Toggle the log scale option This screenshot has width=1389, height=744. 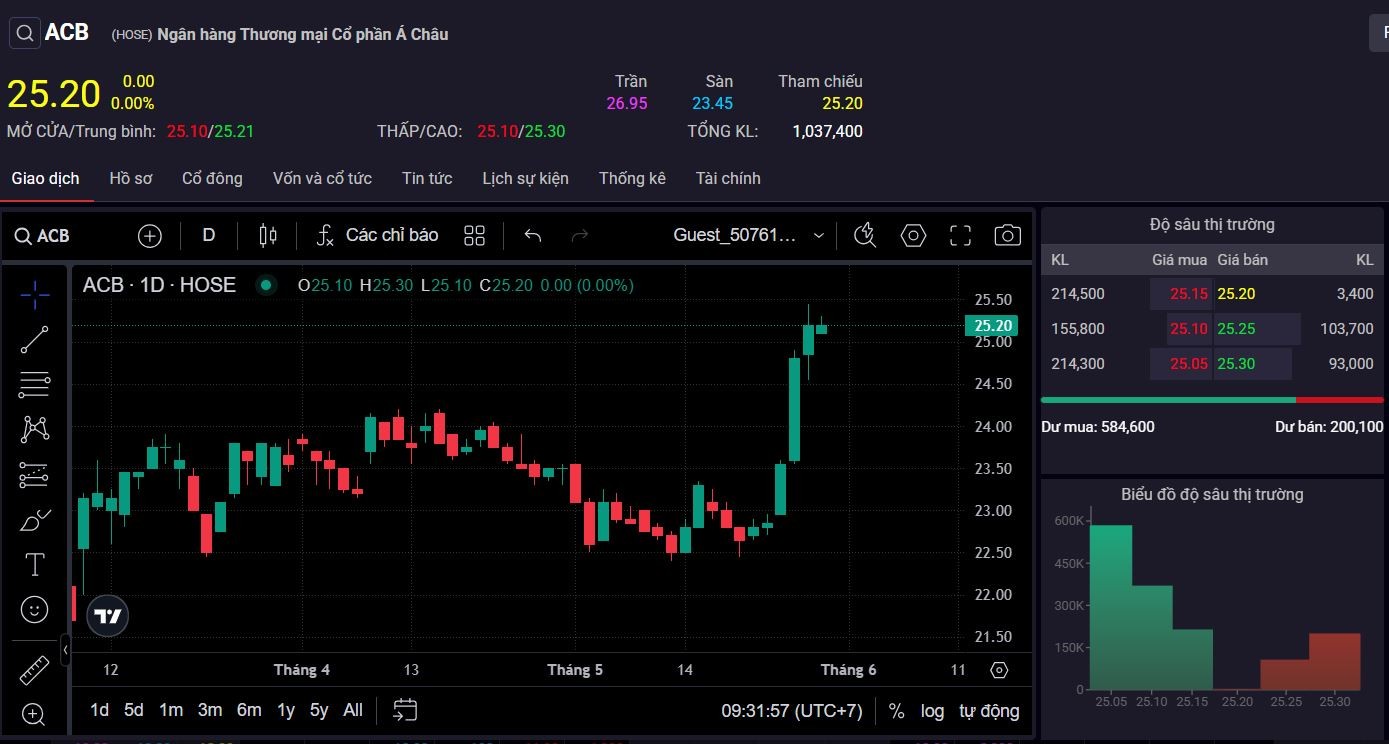932,711
